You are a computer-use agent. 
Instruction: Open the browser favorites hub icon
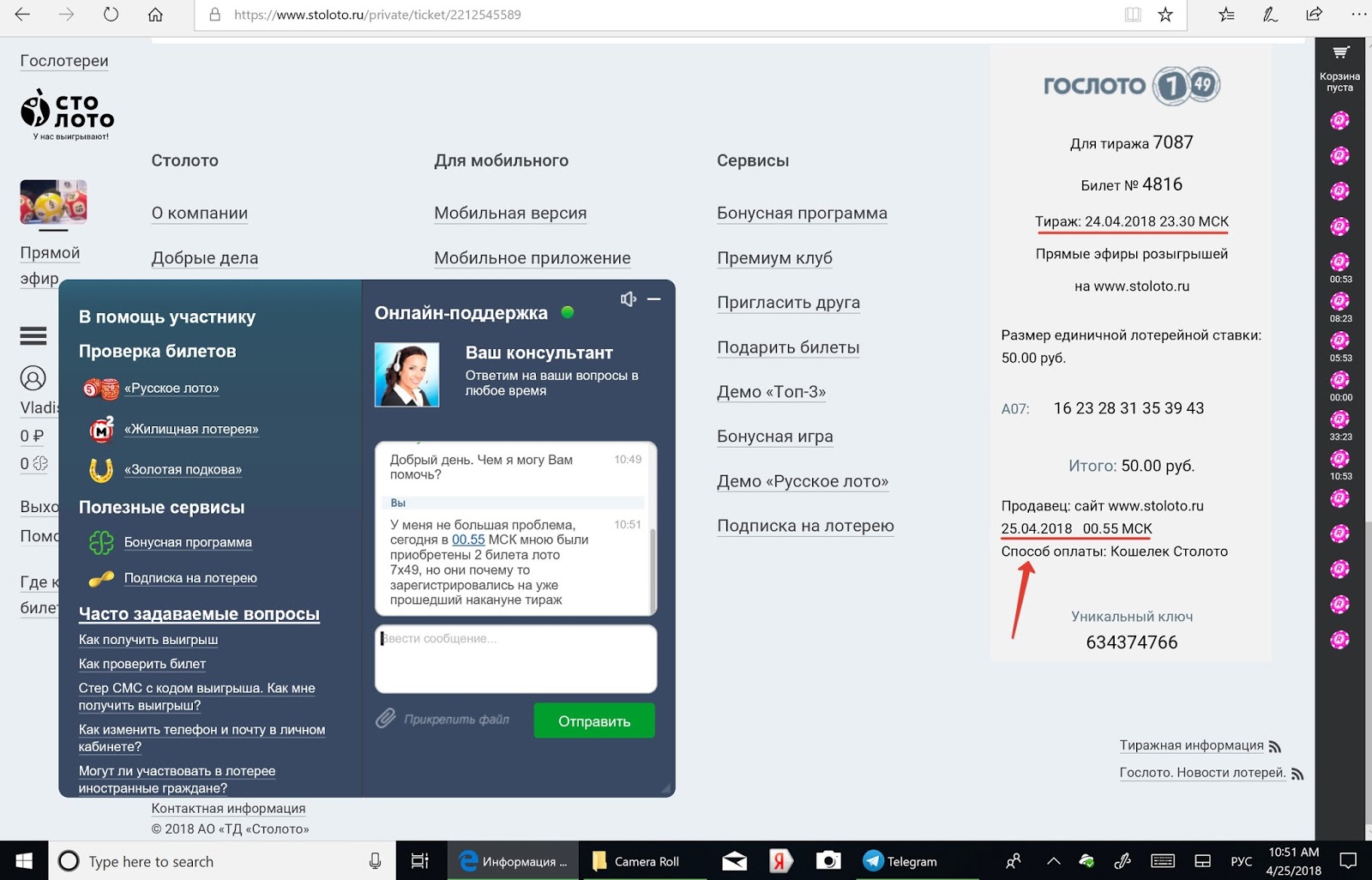(x=1226, y=15)
